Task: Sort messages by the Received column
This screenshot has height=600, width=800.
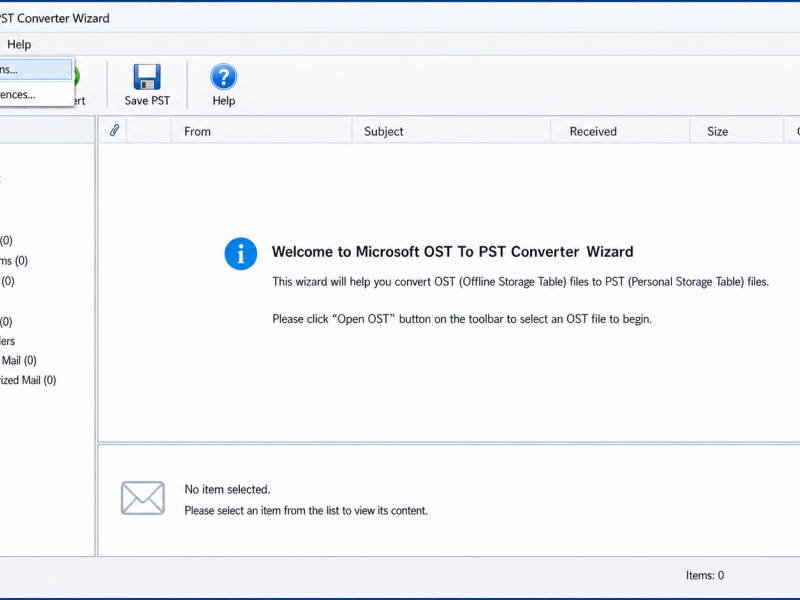Action: click(x=620, y=131)
